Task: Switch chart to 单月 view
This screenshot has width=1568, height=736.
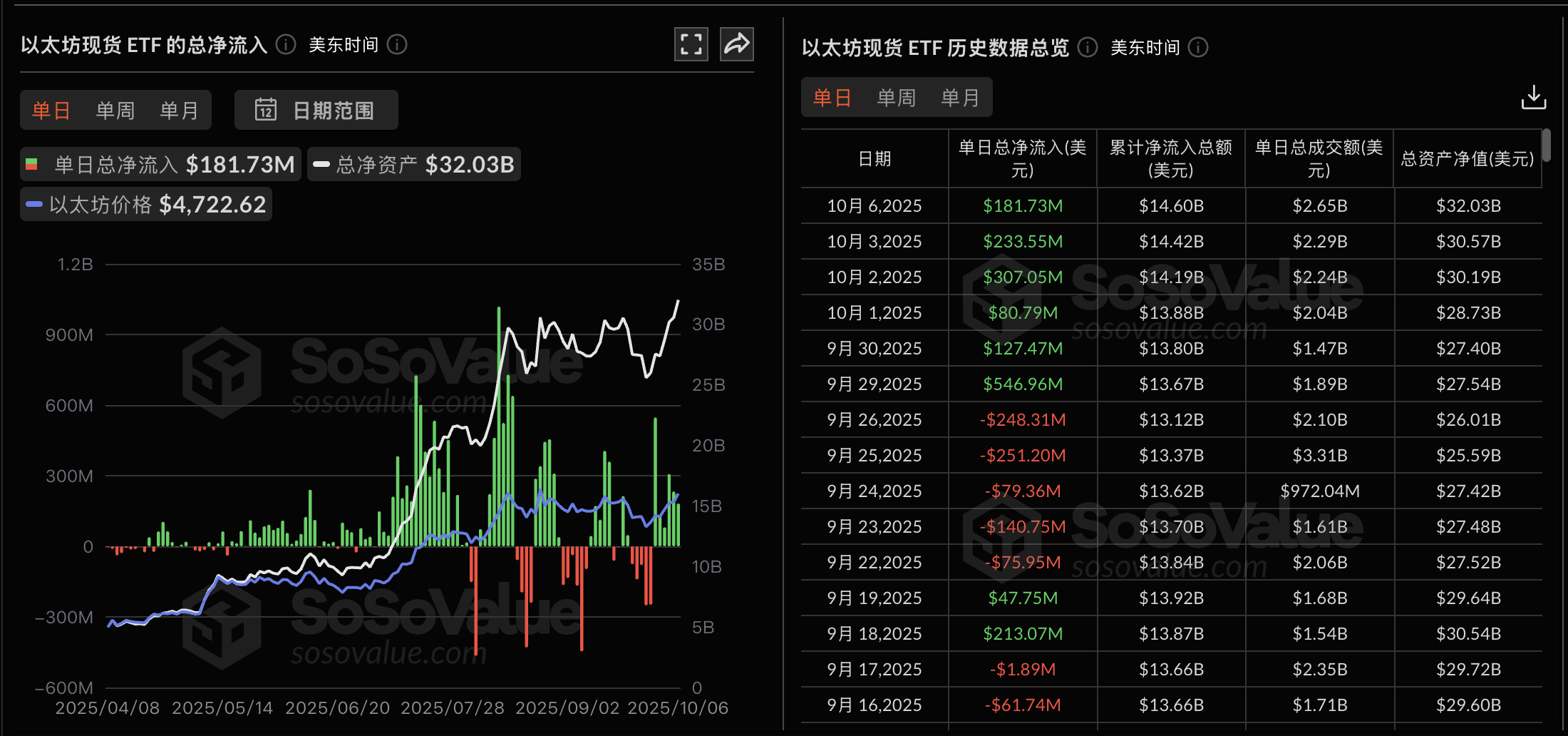Action: pyautogui.click(x=179, y=111)
